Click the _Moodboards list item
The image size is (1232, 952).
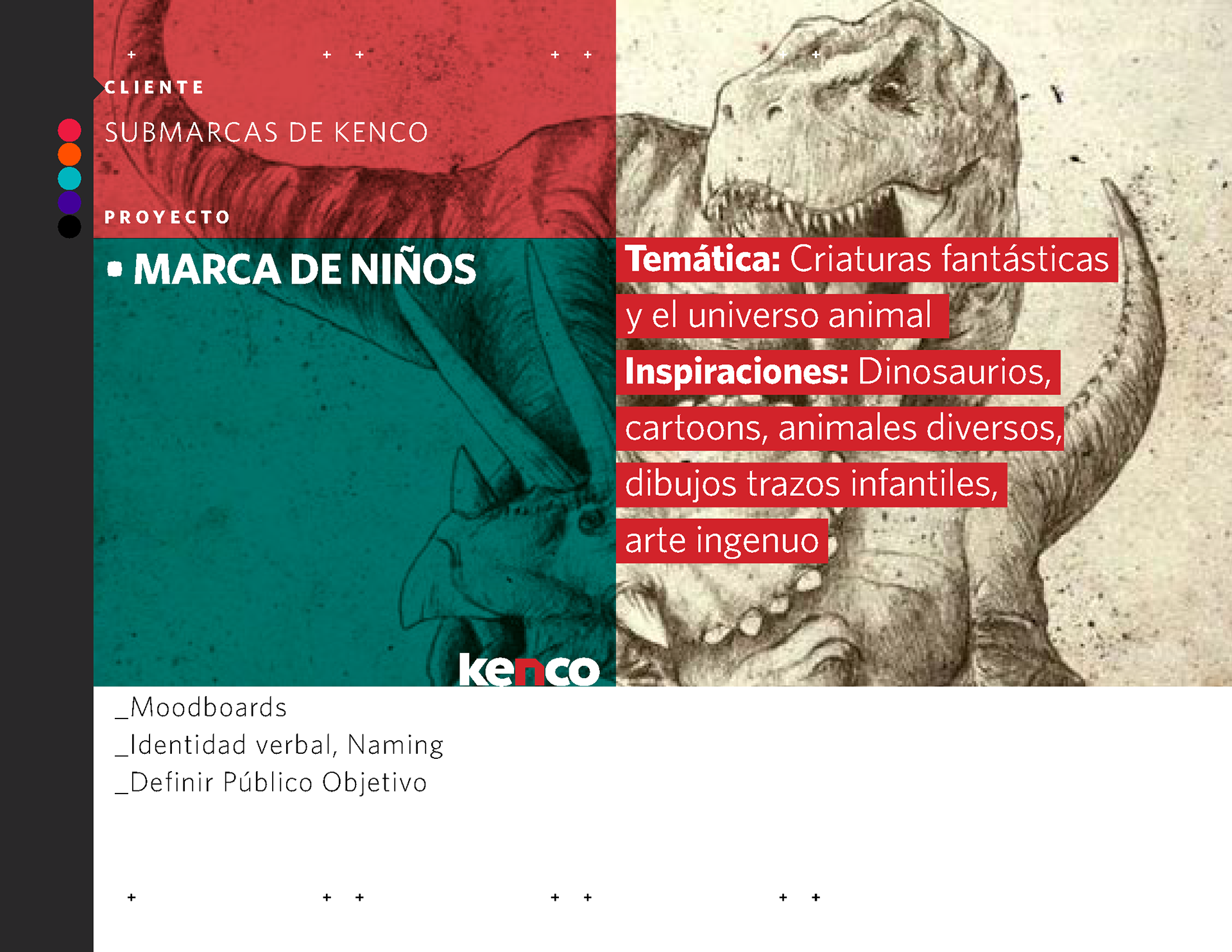[x=201, y=708]
